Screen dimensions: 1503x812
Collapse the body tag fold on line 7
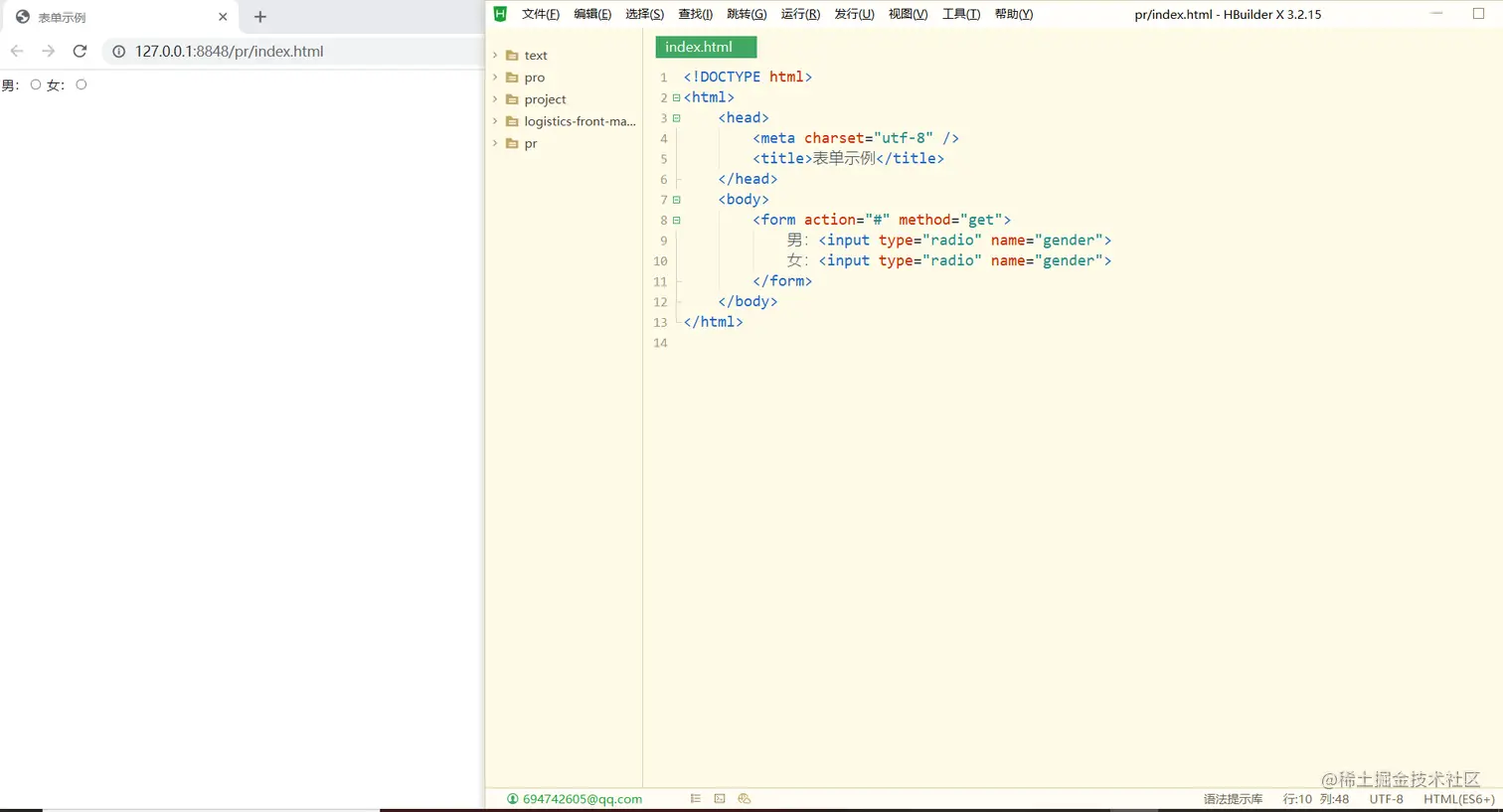click(677, 200)
